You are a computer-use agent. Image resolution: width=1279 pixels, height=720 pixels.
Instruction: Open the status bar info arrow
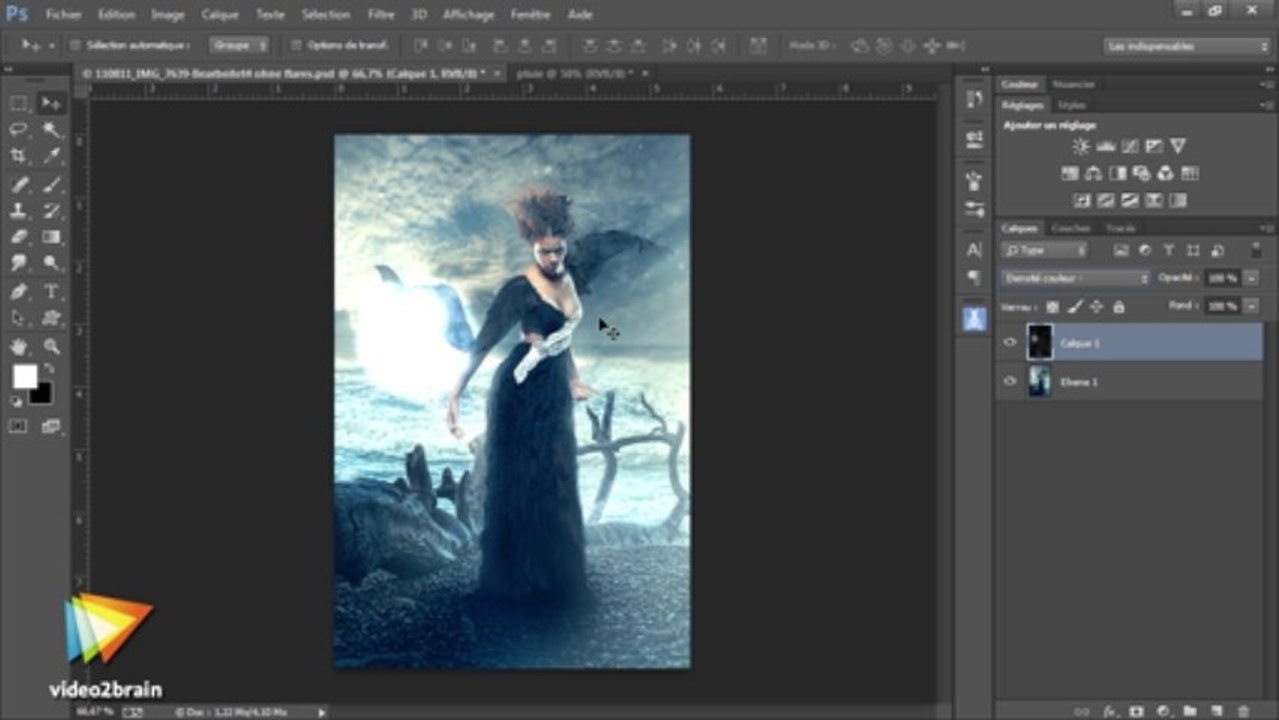coord(321,712)
